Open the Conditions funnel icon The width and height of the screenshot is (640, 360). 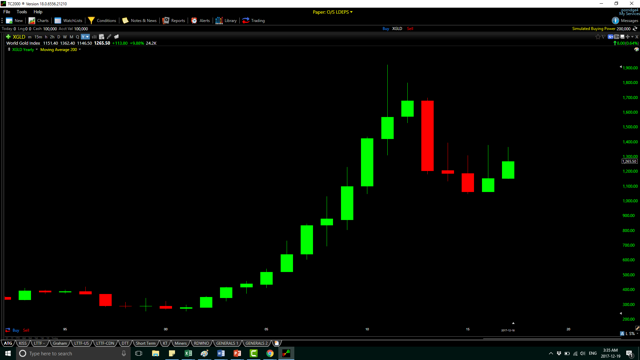point(91,20)
